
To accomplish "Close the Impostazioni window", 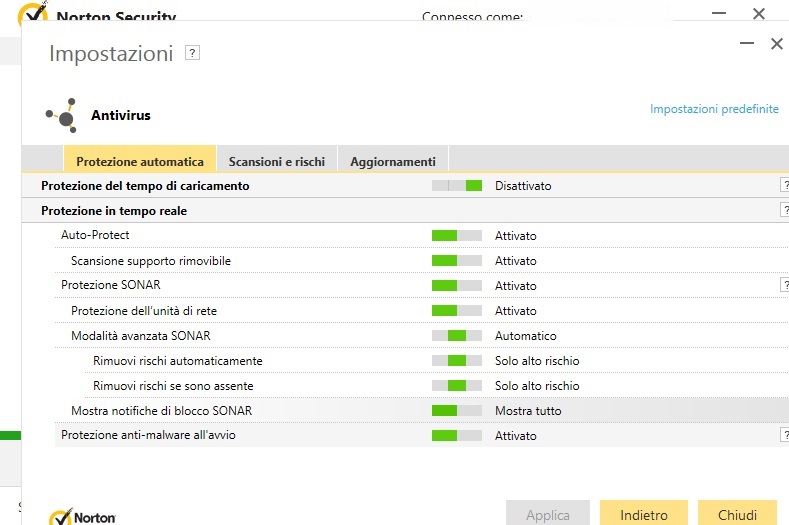I will pyautogui.click(x=776, y=44).
